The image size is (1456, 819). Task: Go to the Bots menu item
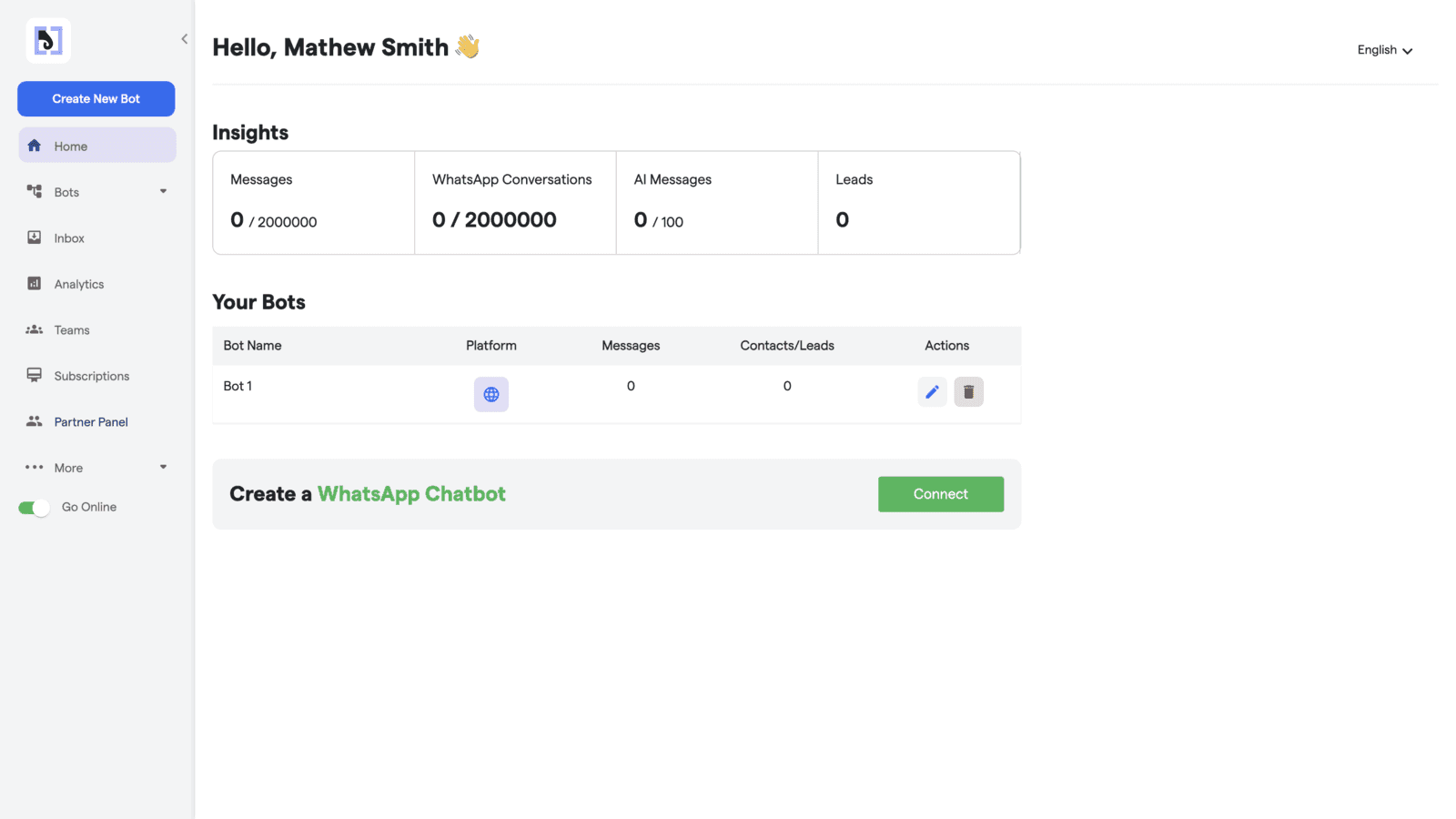(x=66, y=192)
